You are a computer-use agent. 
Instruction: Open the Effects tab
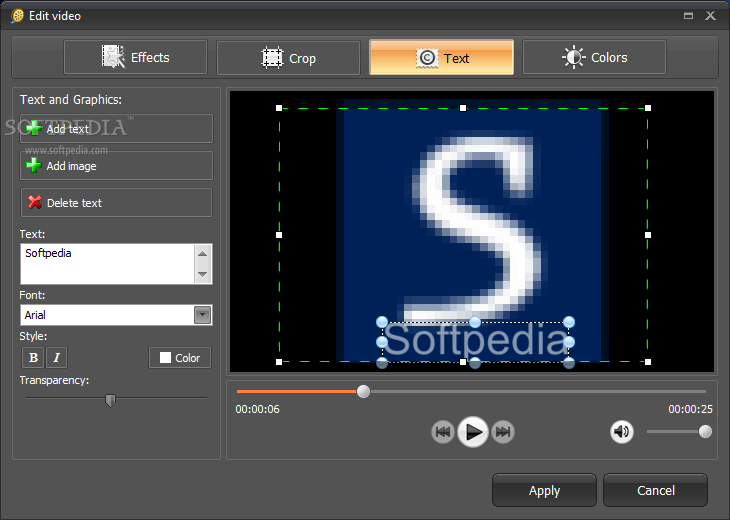135,57
